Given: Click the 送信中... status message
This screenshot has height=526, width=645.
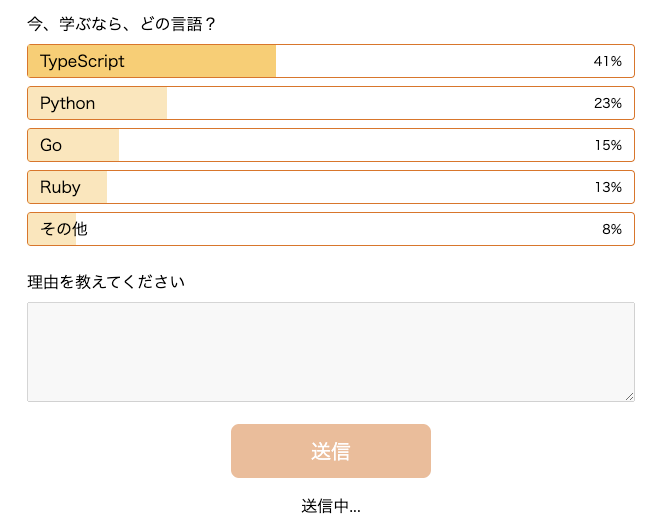Looking at the screenshot, I should tap(330, 506).
